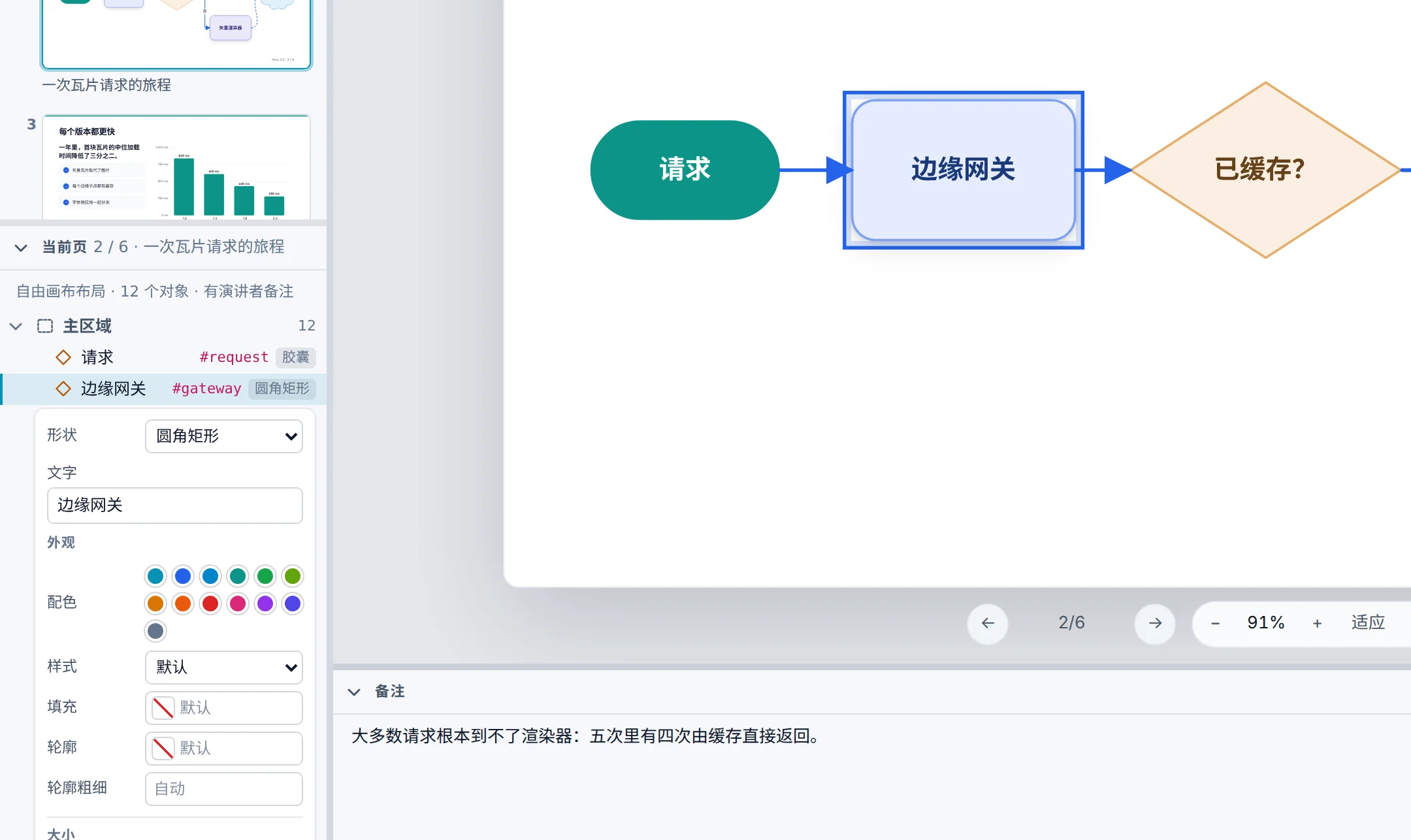
Task: Click the 胶囊 shape tag on 请求 row
Action: [296, 357]
